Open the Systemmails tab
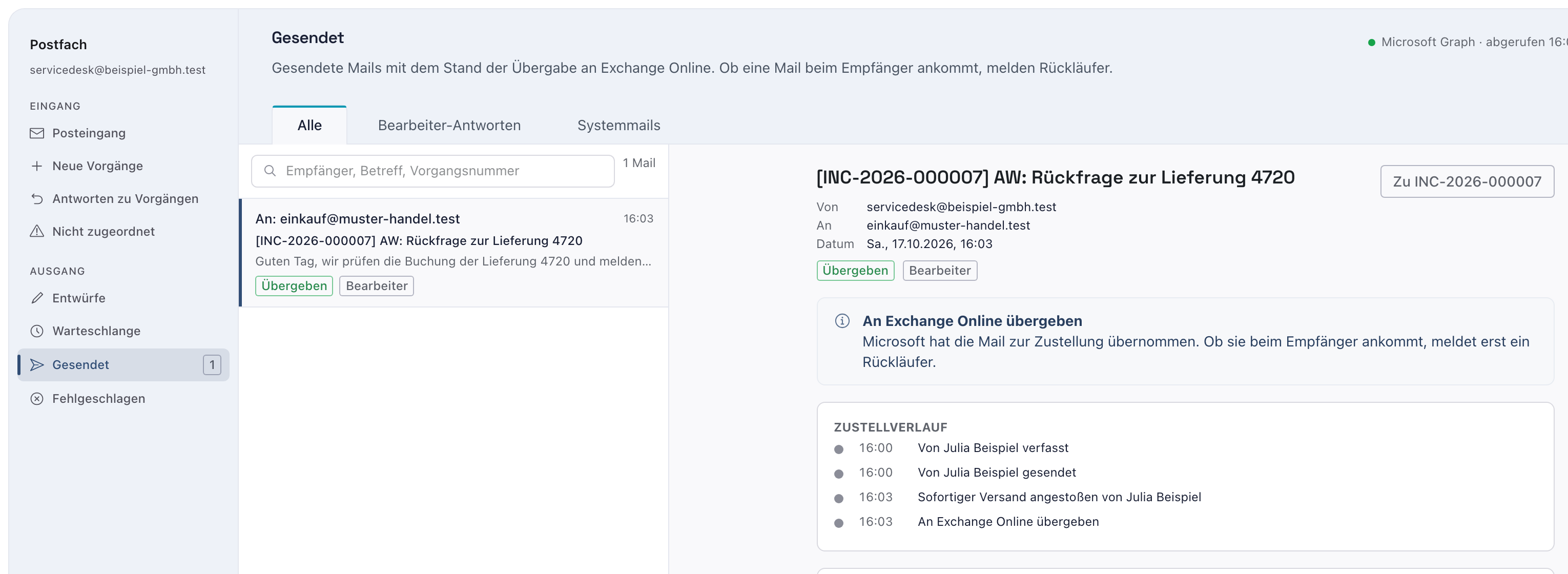 tap(618, 126)
